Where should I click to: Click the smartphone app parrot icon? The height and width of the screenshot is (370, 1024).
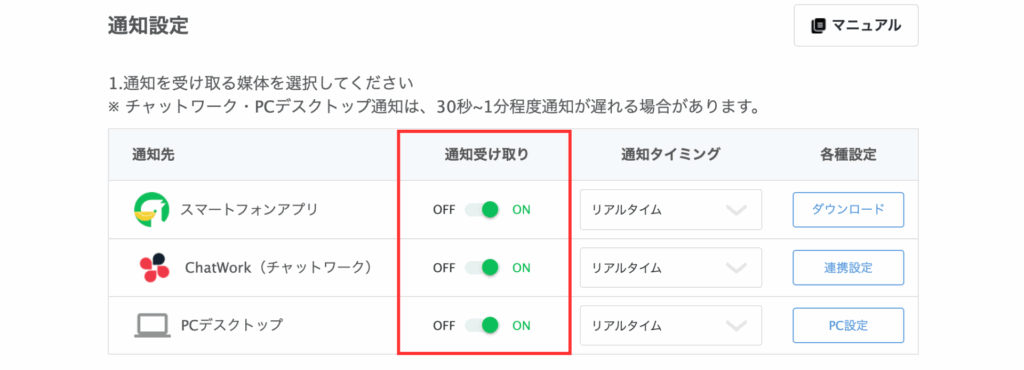[152, 210]
